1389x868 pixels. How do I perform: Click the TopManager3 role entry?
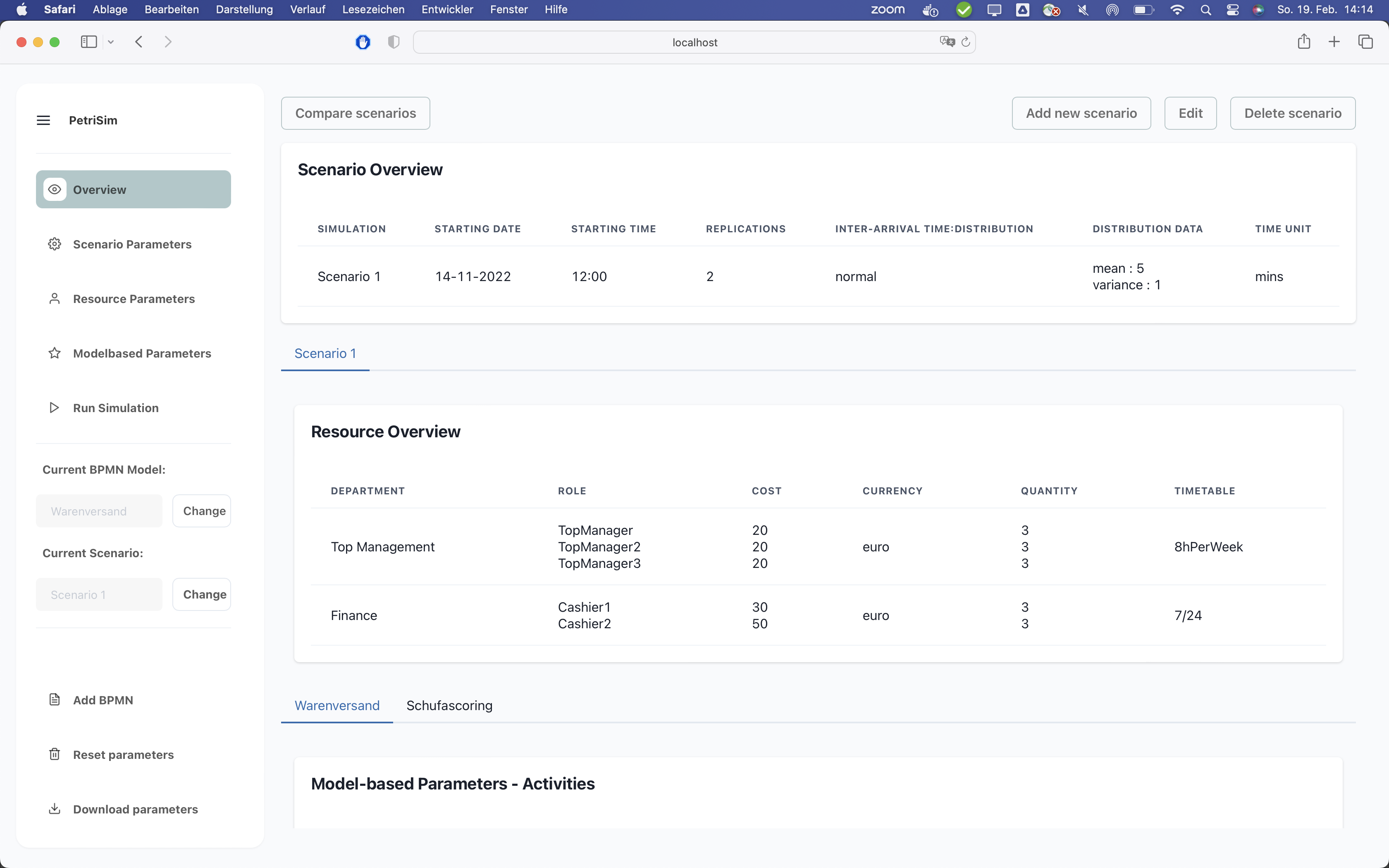pyautogui.click(x=599, y=563)
